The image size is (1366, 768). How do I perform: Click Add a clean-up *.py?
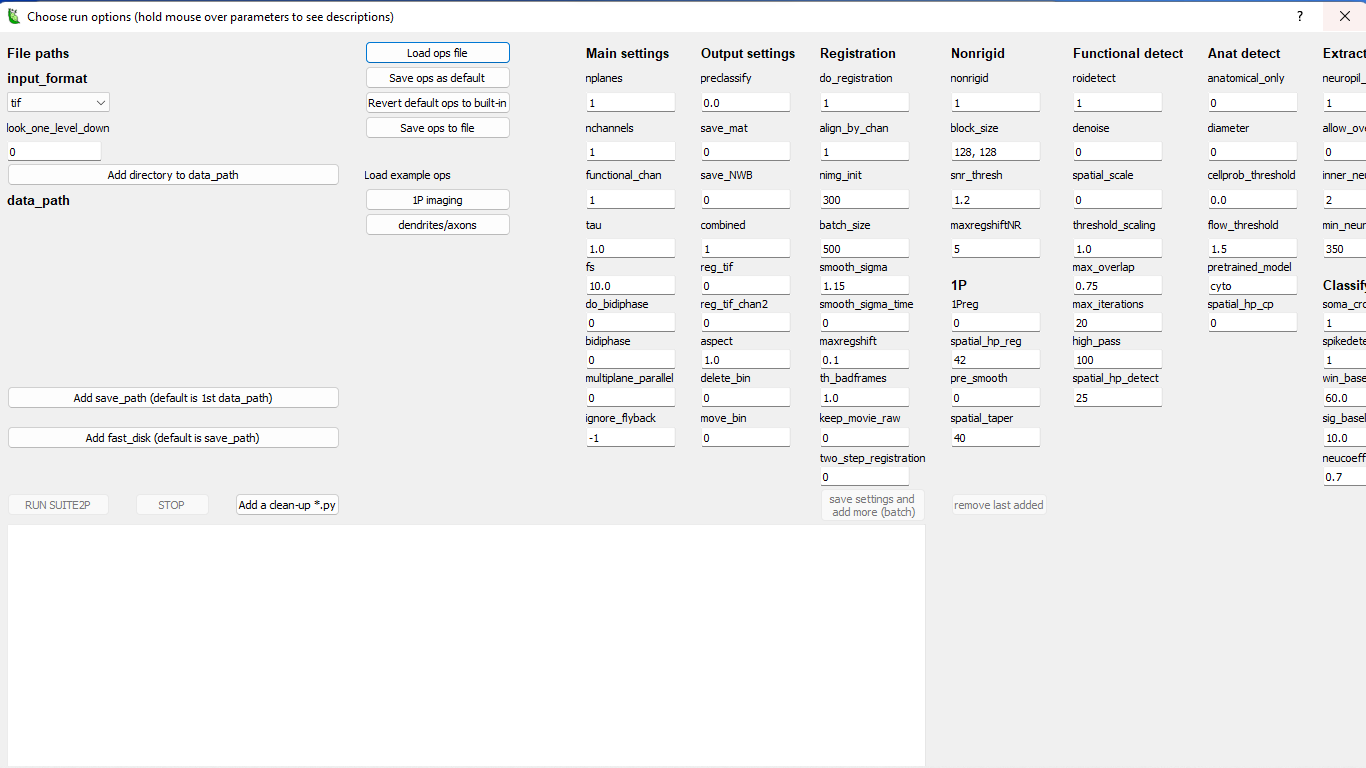click(x=287, y=504)
